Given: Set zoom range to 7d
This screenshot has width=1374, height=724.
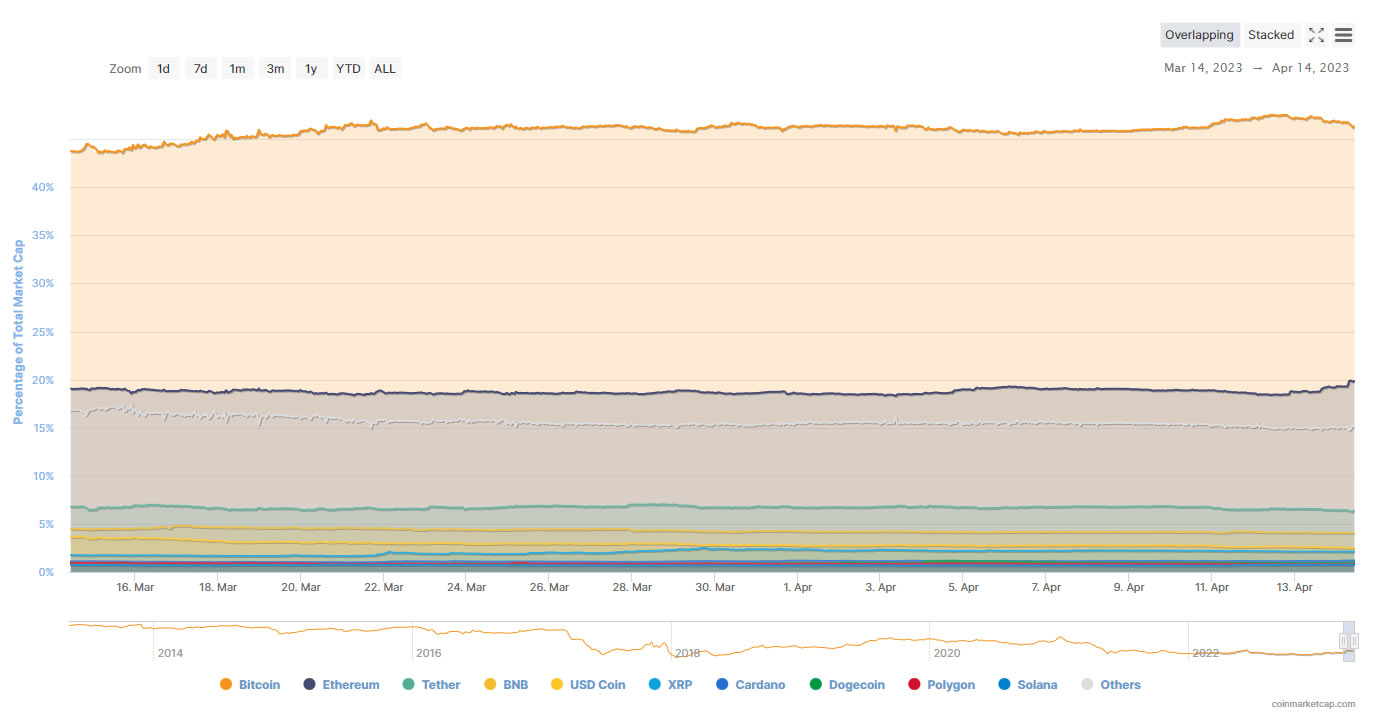Looking at the screenshot, I should (x=200, y=69).
